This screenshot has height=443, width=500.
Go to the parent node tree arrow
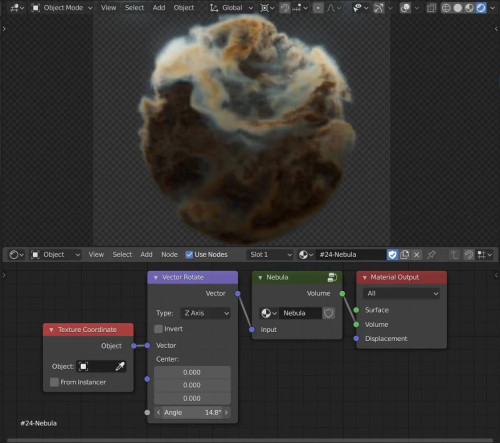[x=454, y=255]
